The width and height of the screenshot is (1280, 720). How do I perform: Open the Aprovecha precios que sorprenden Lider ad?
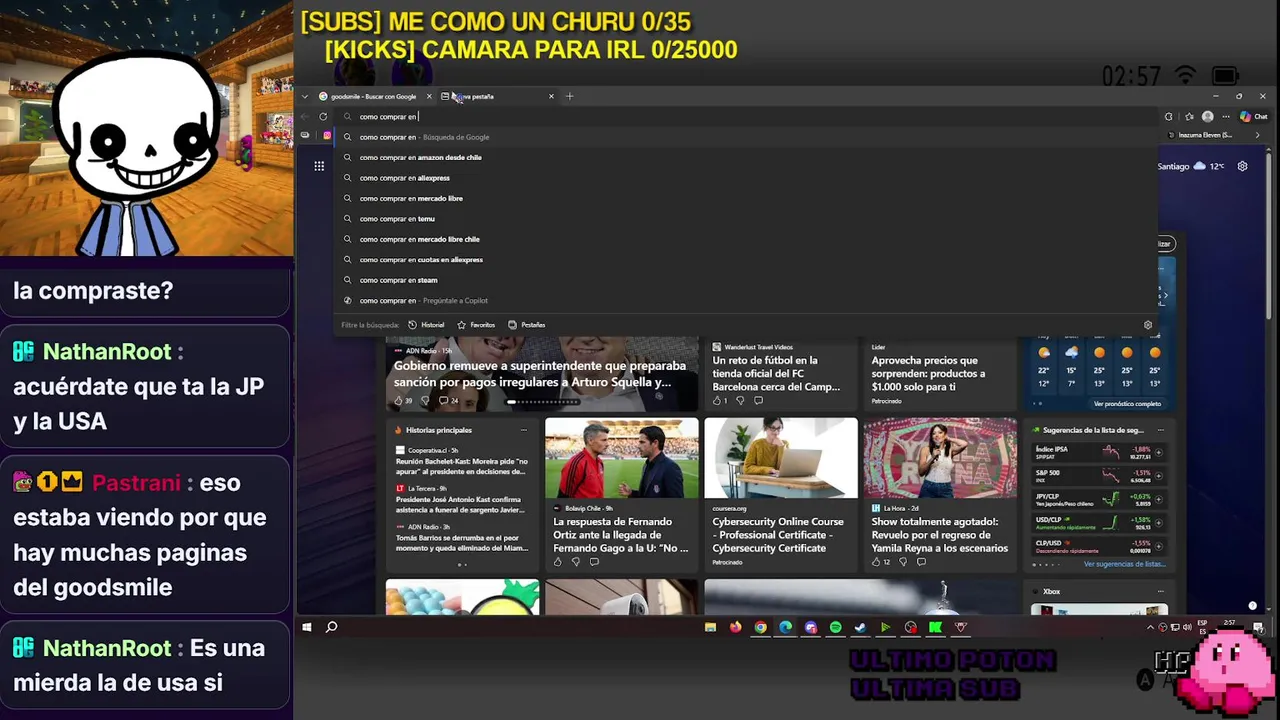(x=928, y=373)
